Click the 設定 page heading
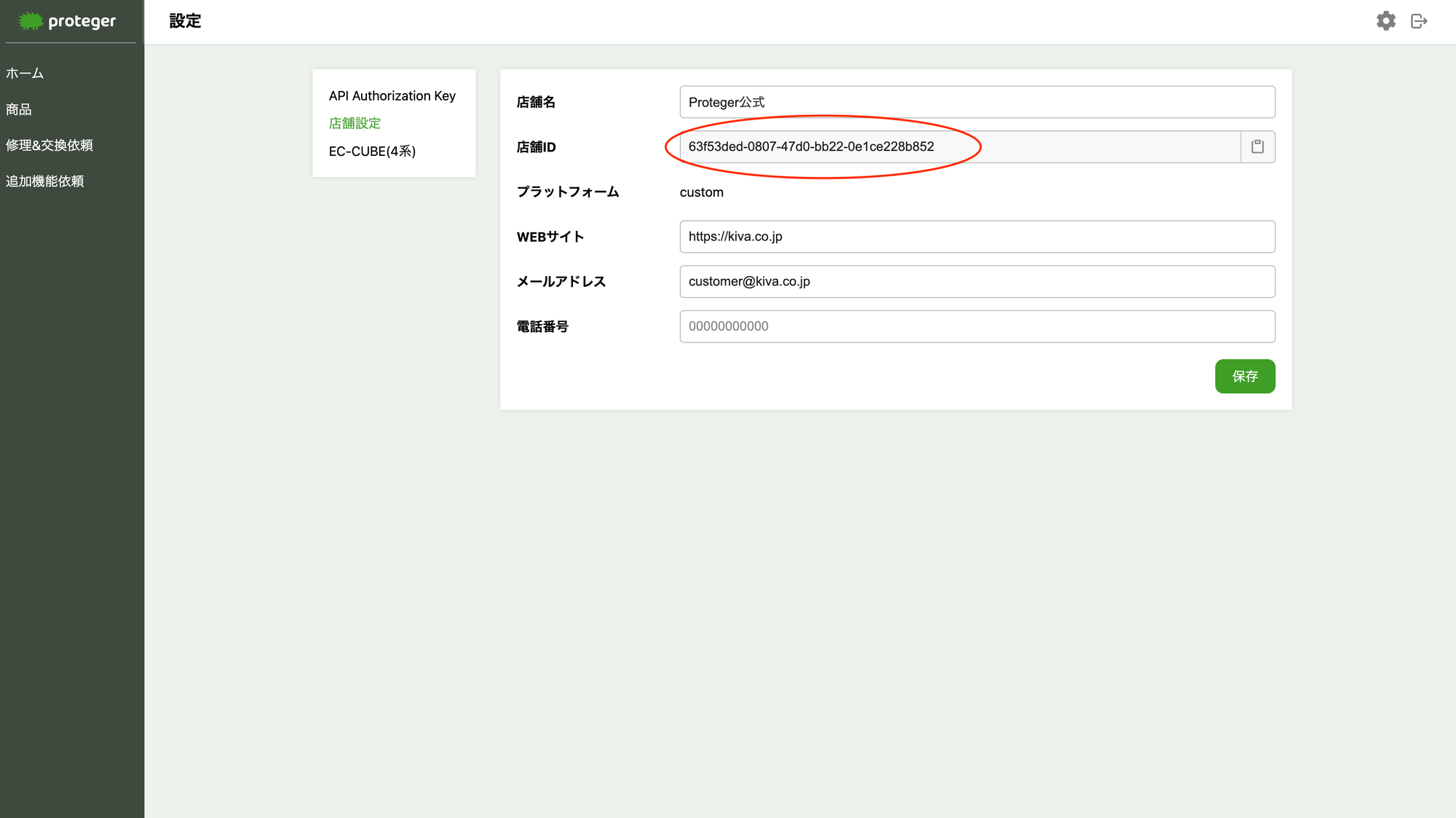This screenshot has height=818, width=1456. point(185,21)
